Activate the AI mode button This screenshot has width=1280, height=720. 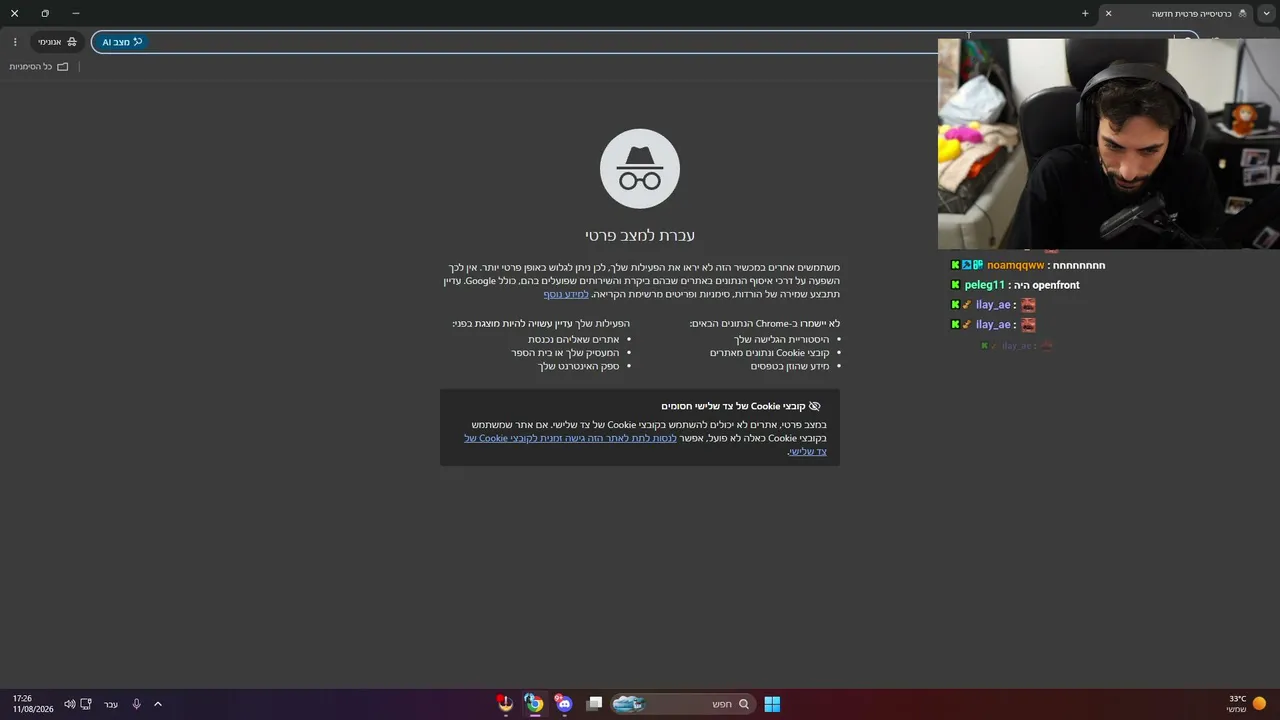(122, 42)
